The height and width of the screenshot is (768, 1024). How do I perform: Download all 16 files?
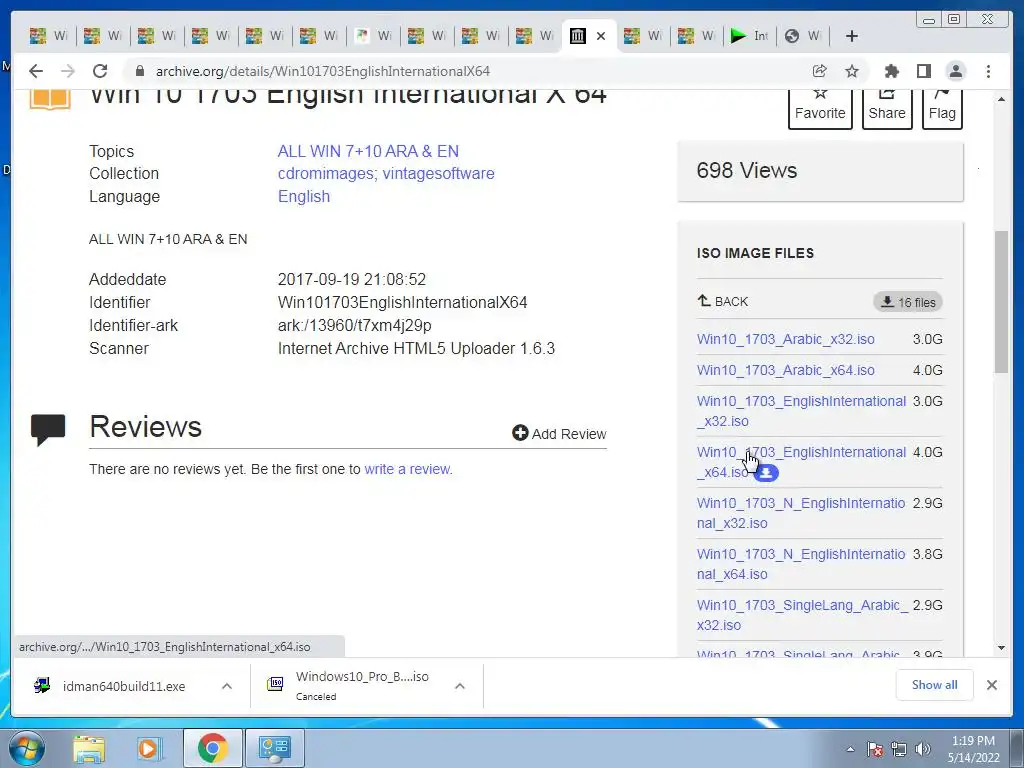click(x=908, y=302)
